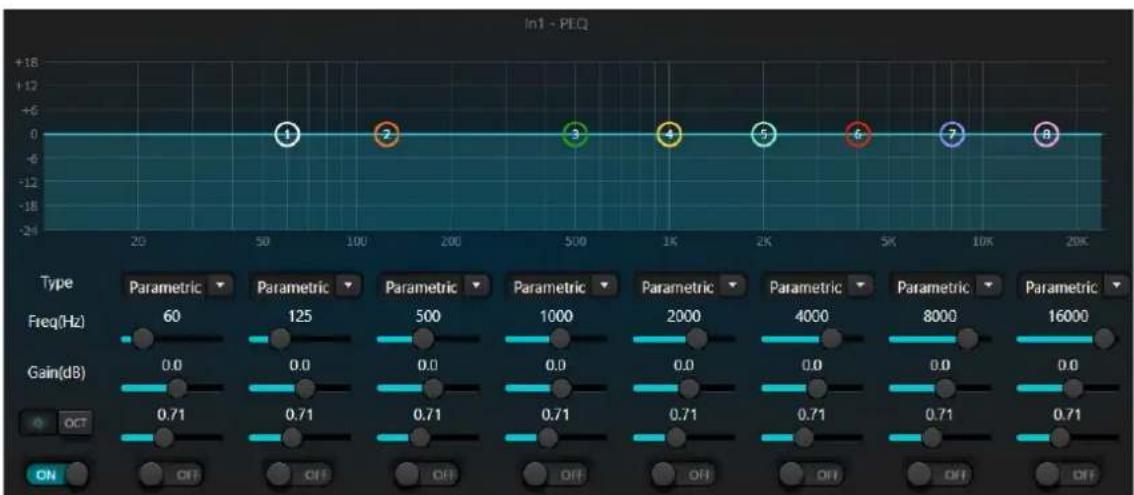This screenshot has width=1134, height=495.
Task: Enable the OFF switch under the 2000 Hz band
Action: (683, 475)
